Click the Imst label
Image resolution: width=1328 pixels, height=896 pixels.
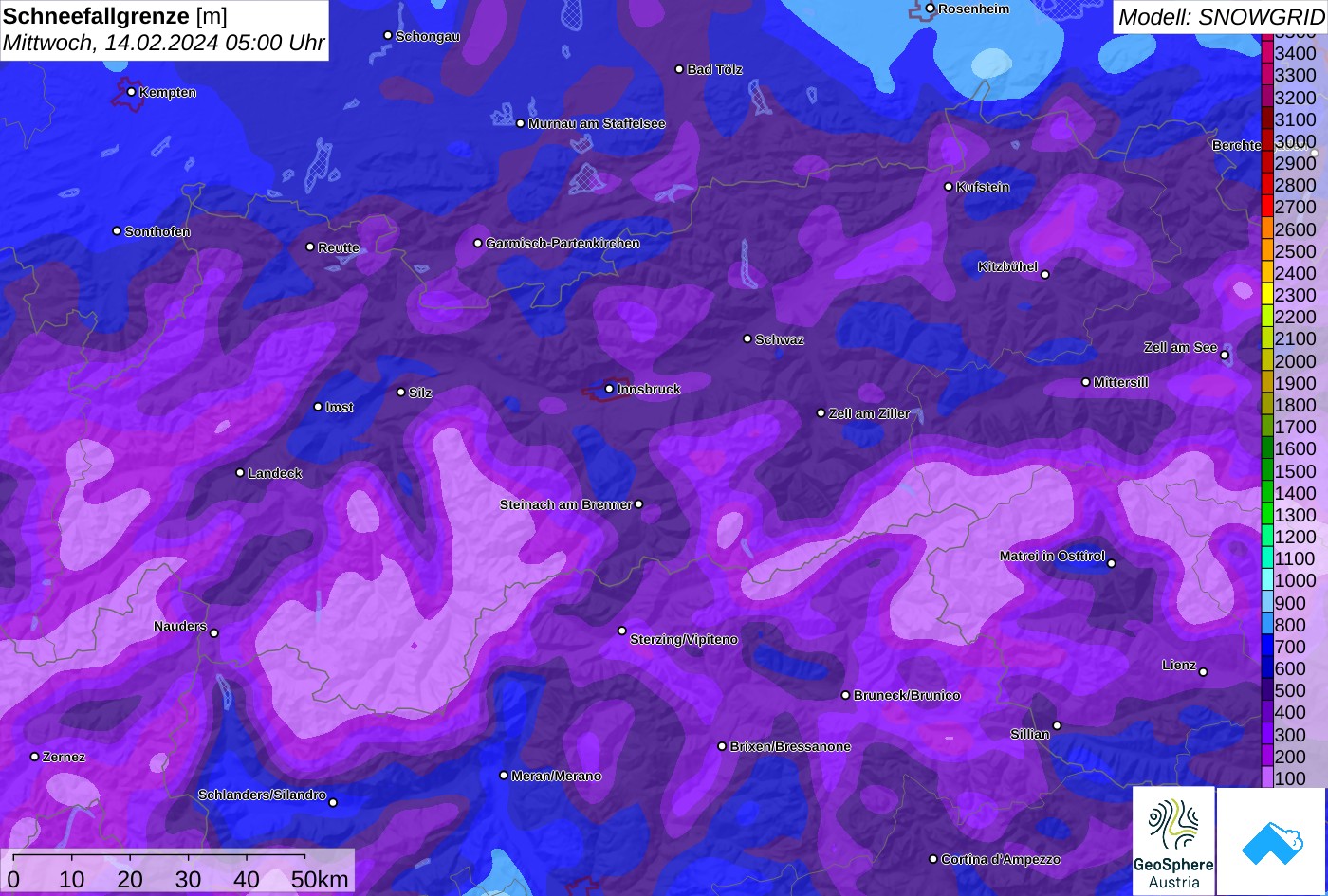click(x=340, y=407)
